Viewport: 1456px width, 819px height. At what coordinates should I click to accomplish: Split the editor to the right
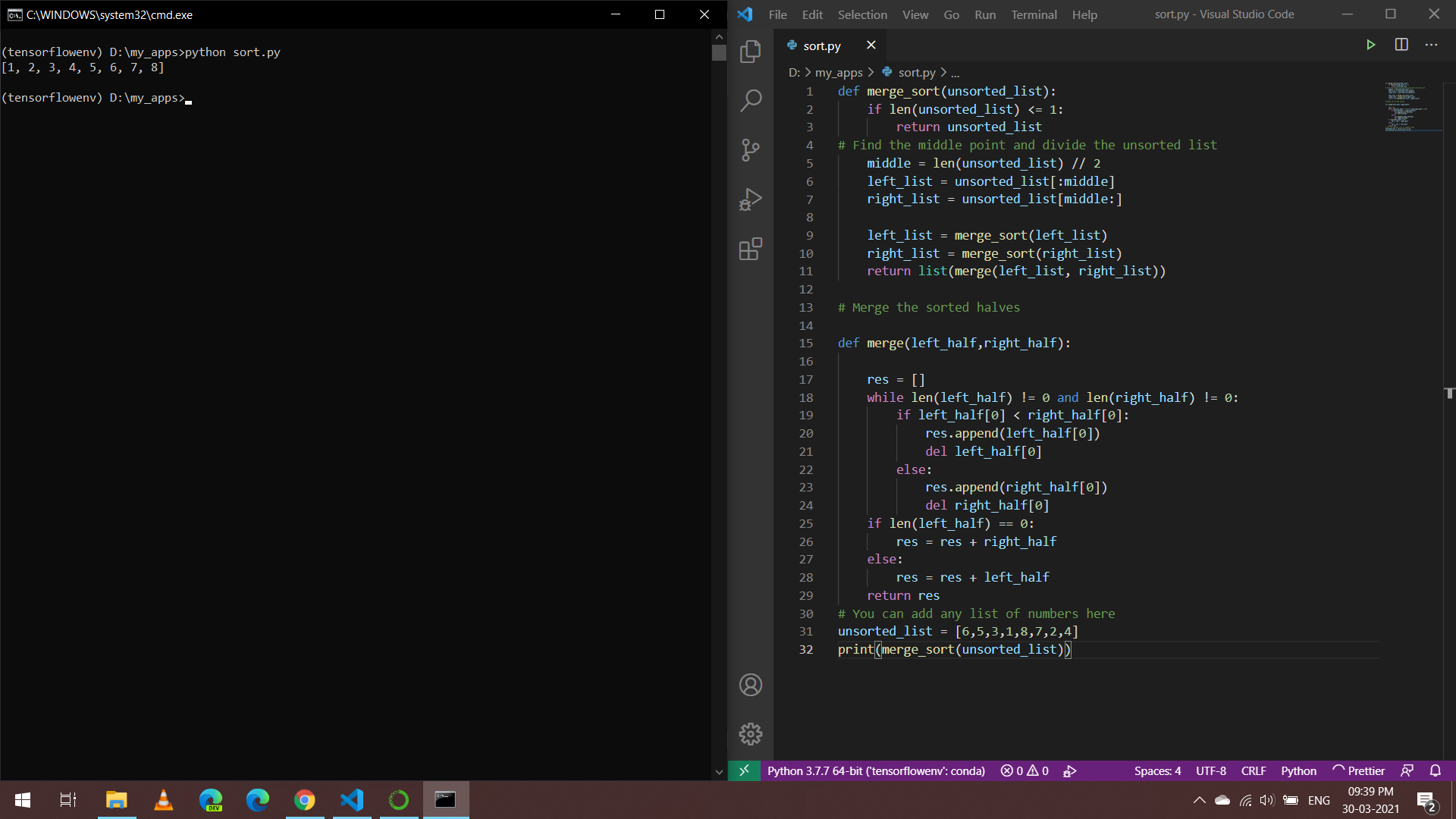pyautogui.click(x=1401, y=45)
